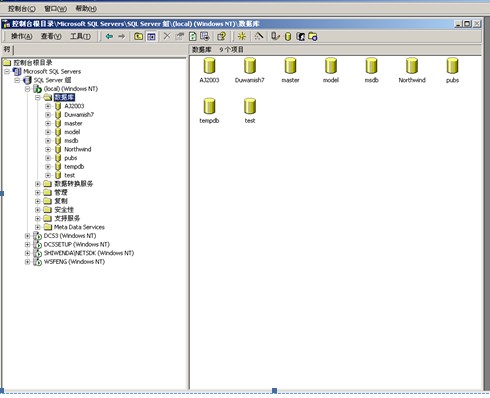The image size is (490, 398).
Task: Select the Northwind database icon in right pane
Action: (412, 66)
